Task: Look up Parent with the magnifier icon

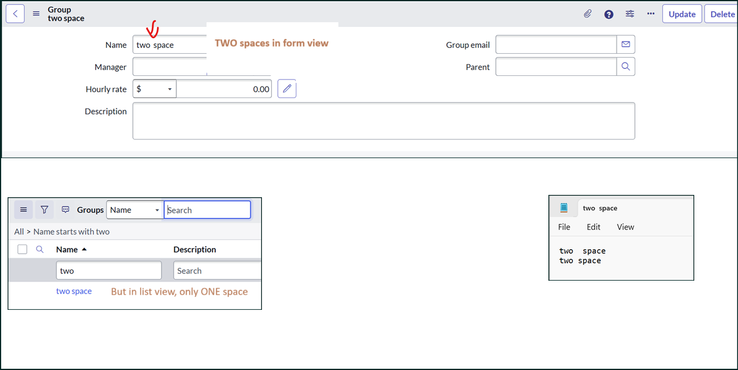Action: point(626,67)
